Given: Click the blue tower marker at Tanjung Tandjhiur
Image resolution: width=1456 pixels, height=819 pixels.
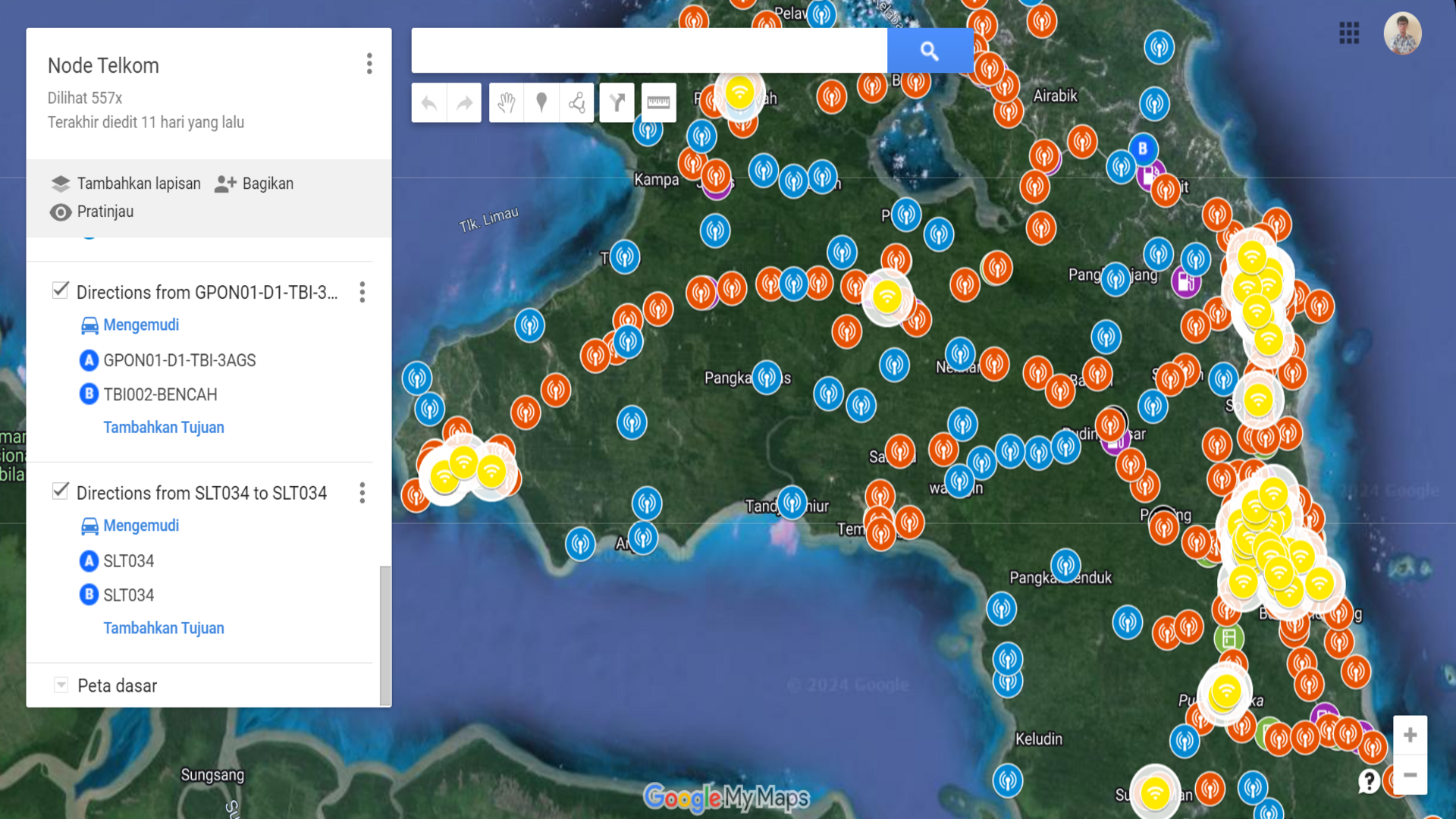Looking at the screenshot, I should pyautogui.click(x=792, y=502).
